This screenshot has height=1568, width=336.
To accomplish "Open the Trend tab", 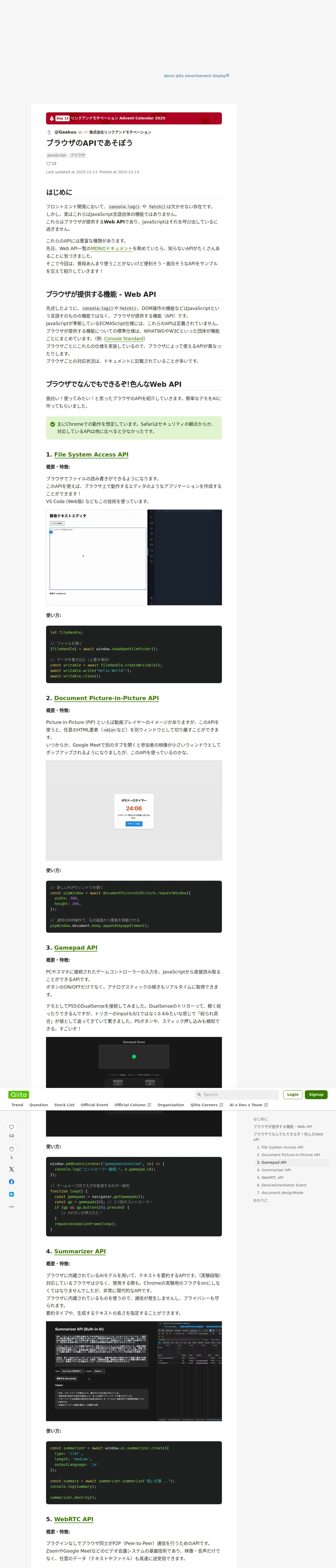I will click(x=17, y=1105).
